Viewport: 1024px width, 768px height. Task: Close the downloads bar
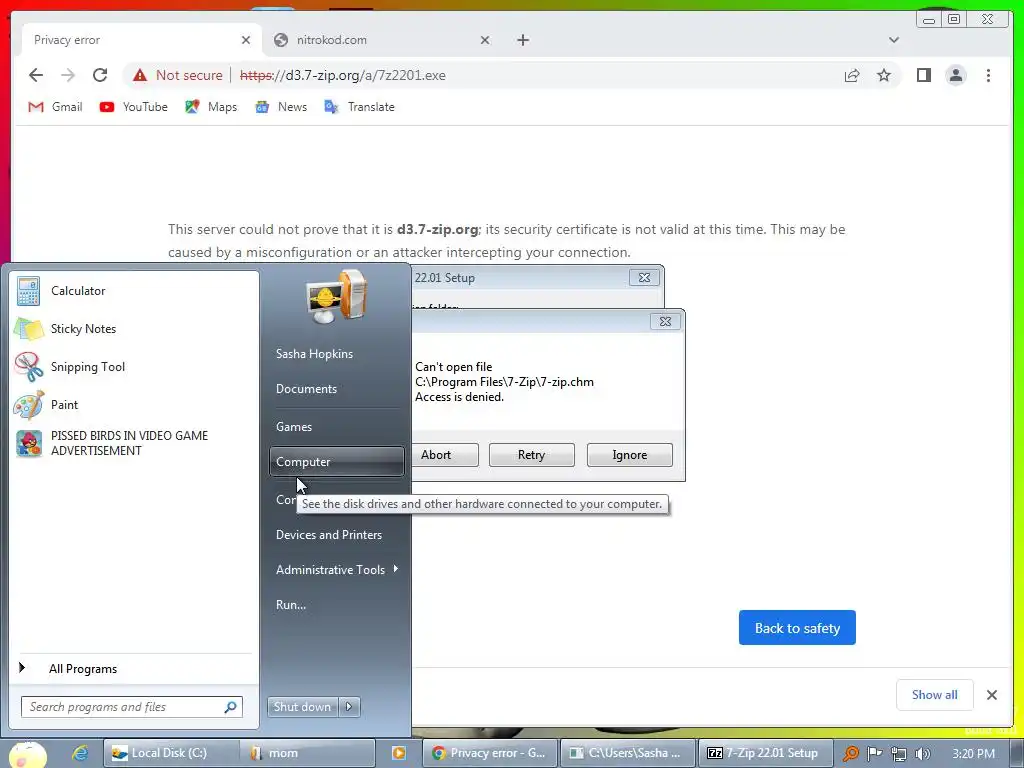pos(991,695)
